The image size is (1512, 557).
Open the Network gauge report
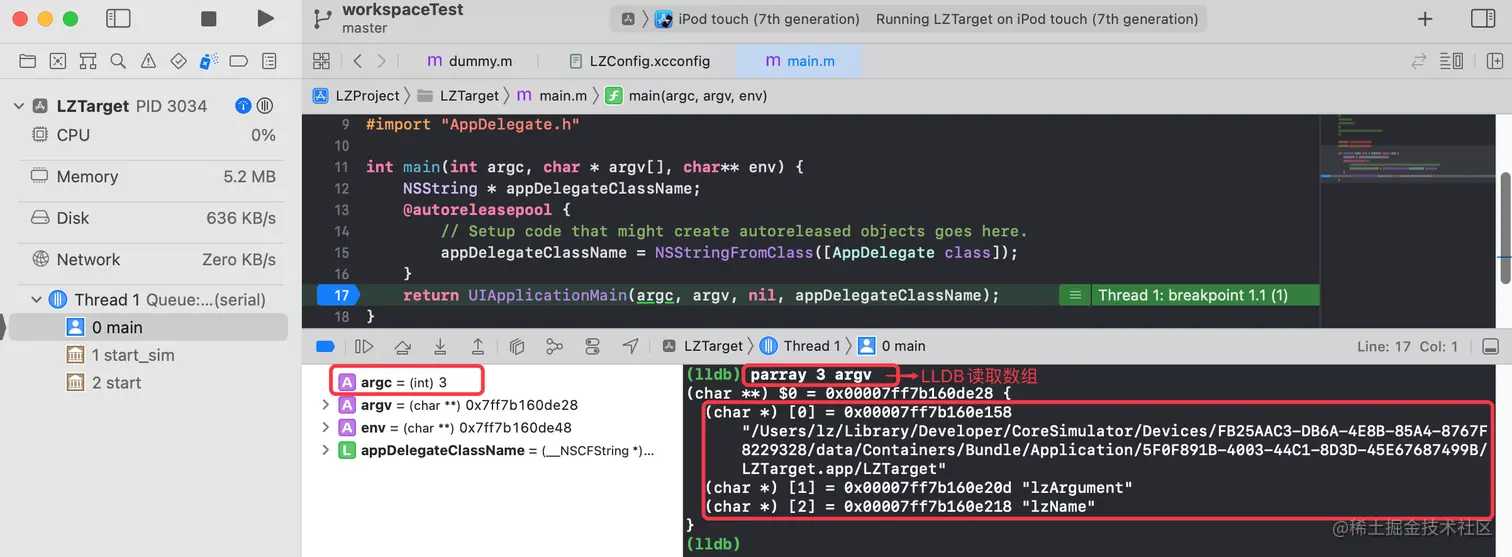153,259
